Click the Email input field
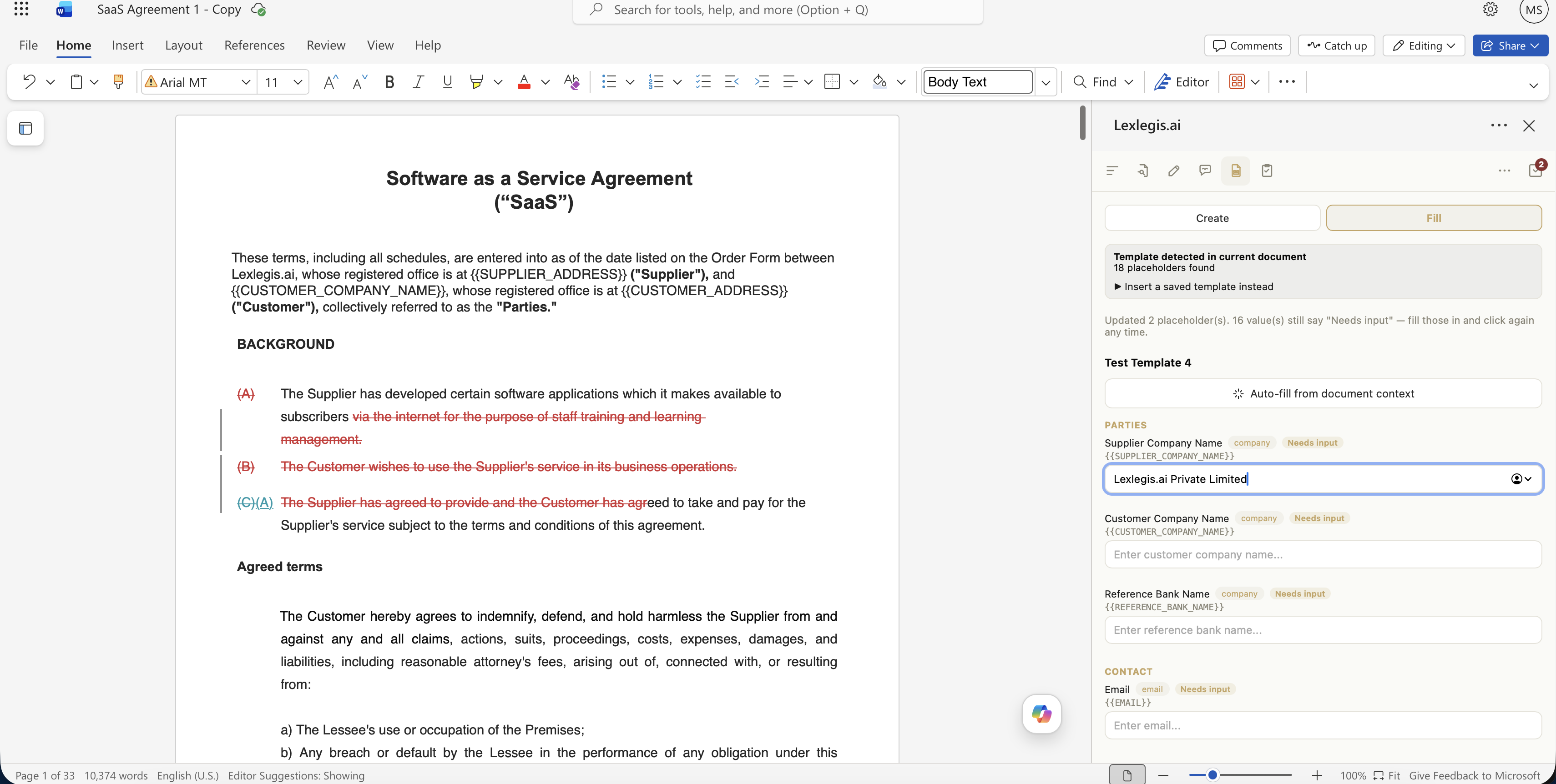The image size is (1556, 784). (x=1323, y=725)
